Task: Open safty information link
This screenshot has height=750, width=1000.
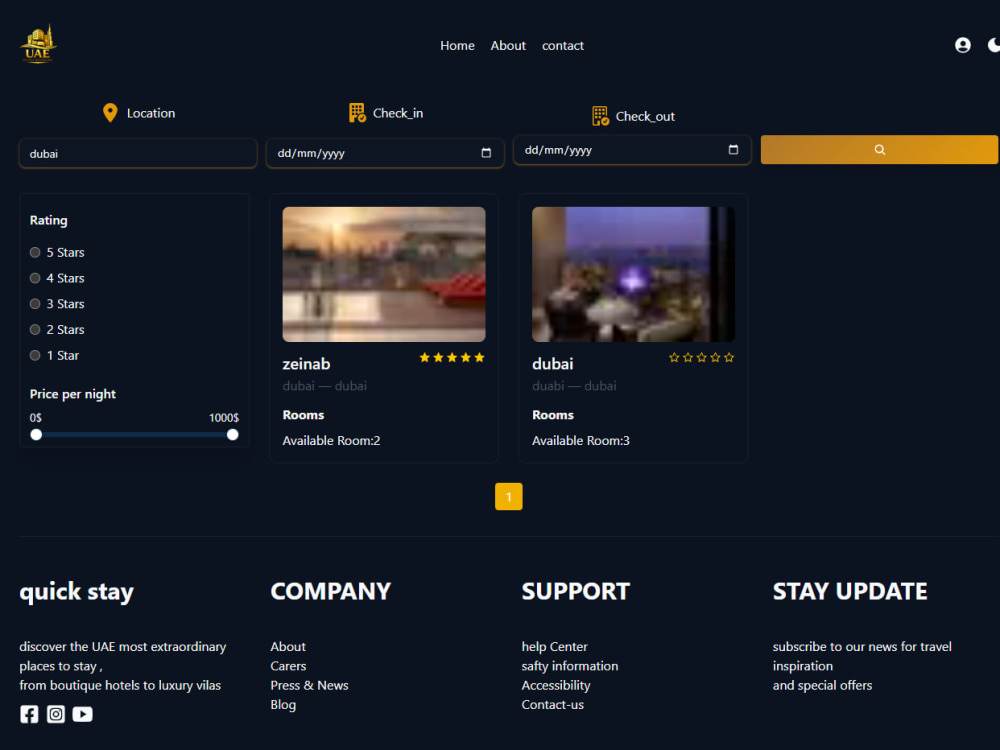Action: click(x=570, y=666)
